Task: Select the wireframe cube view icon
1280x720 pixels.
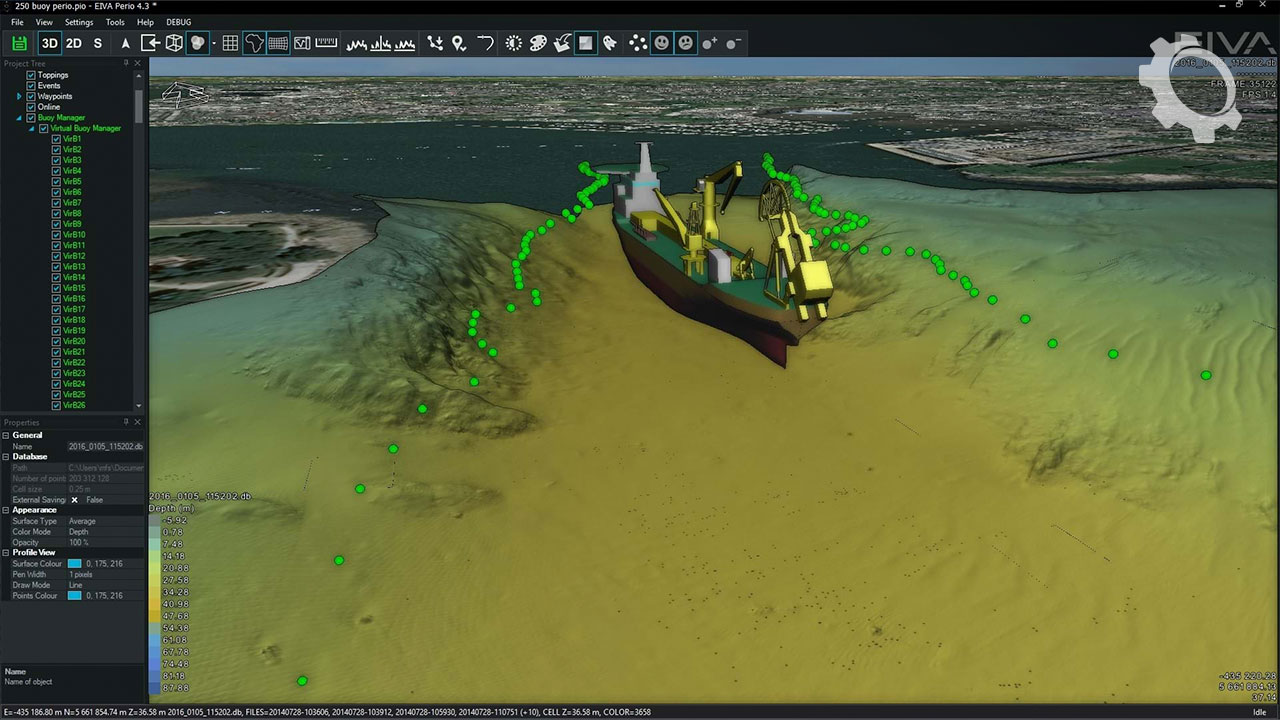Action: point(174,43)
